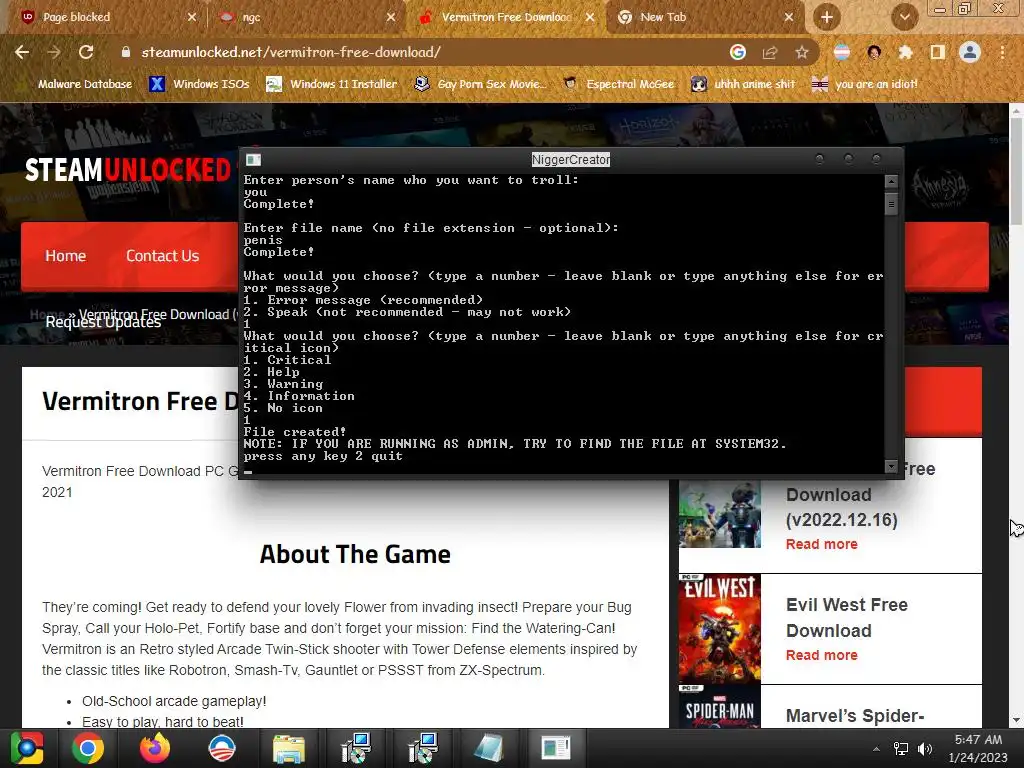Viewport: 1024px width, 768px height.
Task: Click the first installer icon on the taskbar
Action: (x=356, y=748)
